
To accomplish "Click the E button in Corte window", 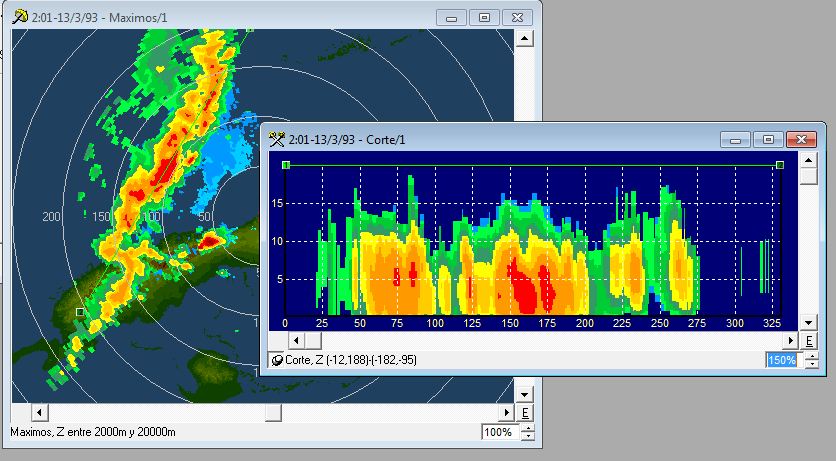I will point(809,341).
